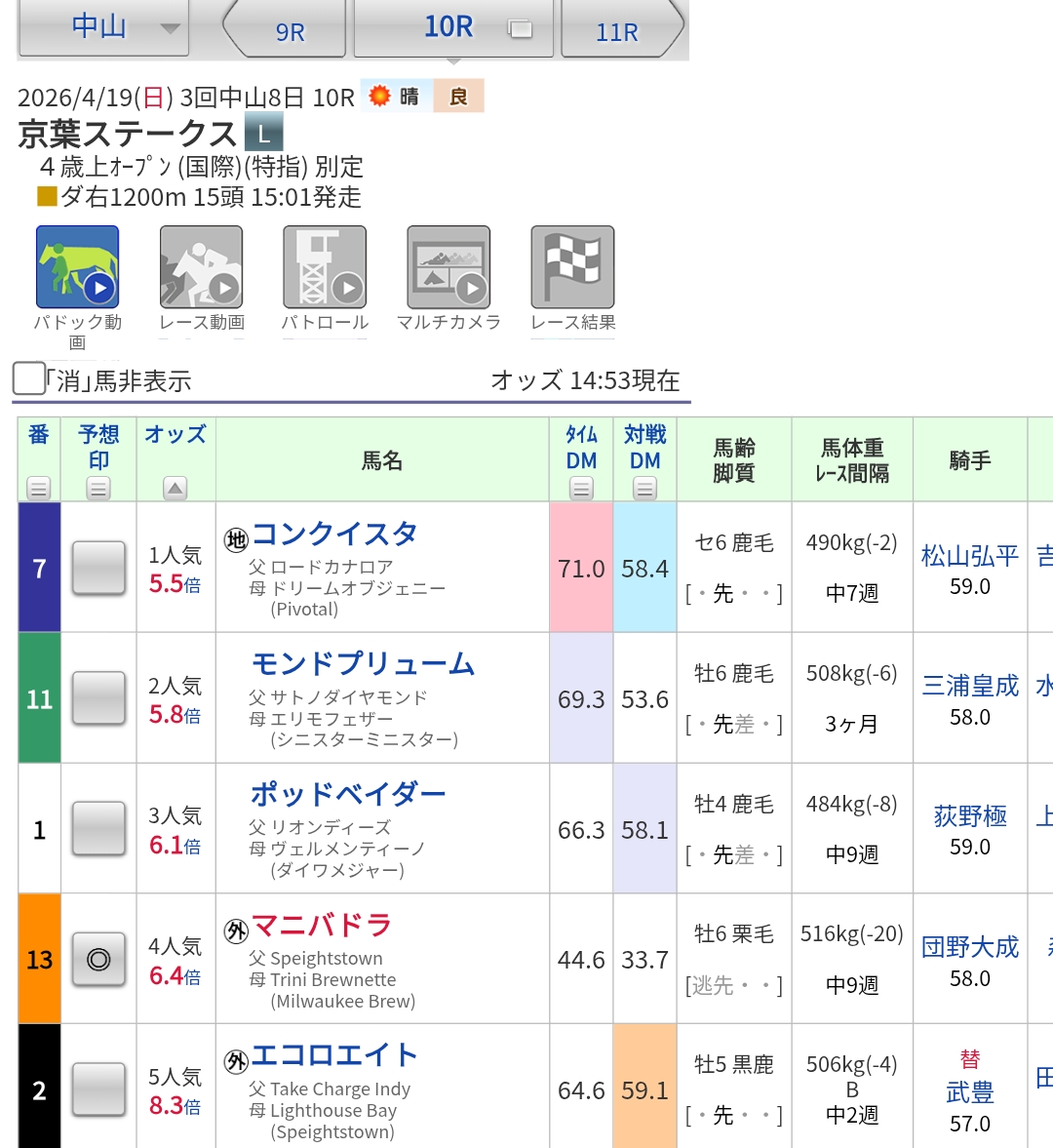The width and height of the screenshot is (1053, 1148).
Task: Play the paddock video (パドック動画)
Action: click(x=77, y=267)
